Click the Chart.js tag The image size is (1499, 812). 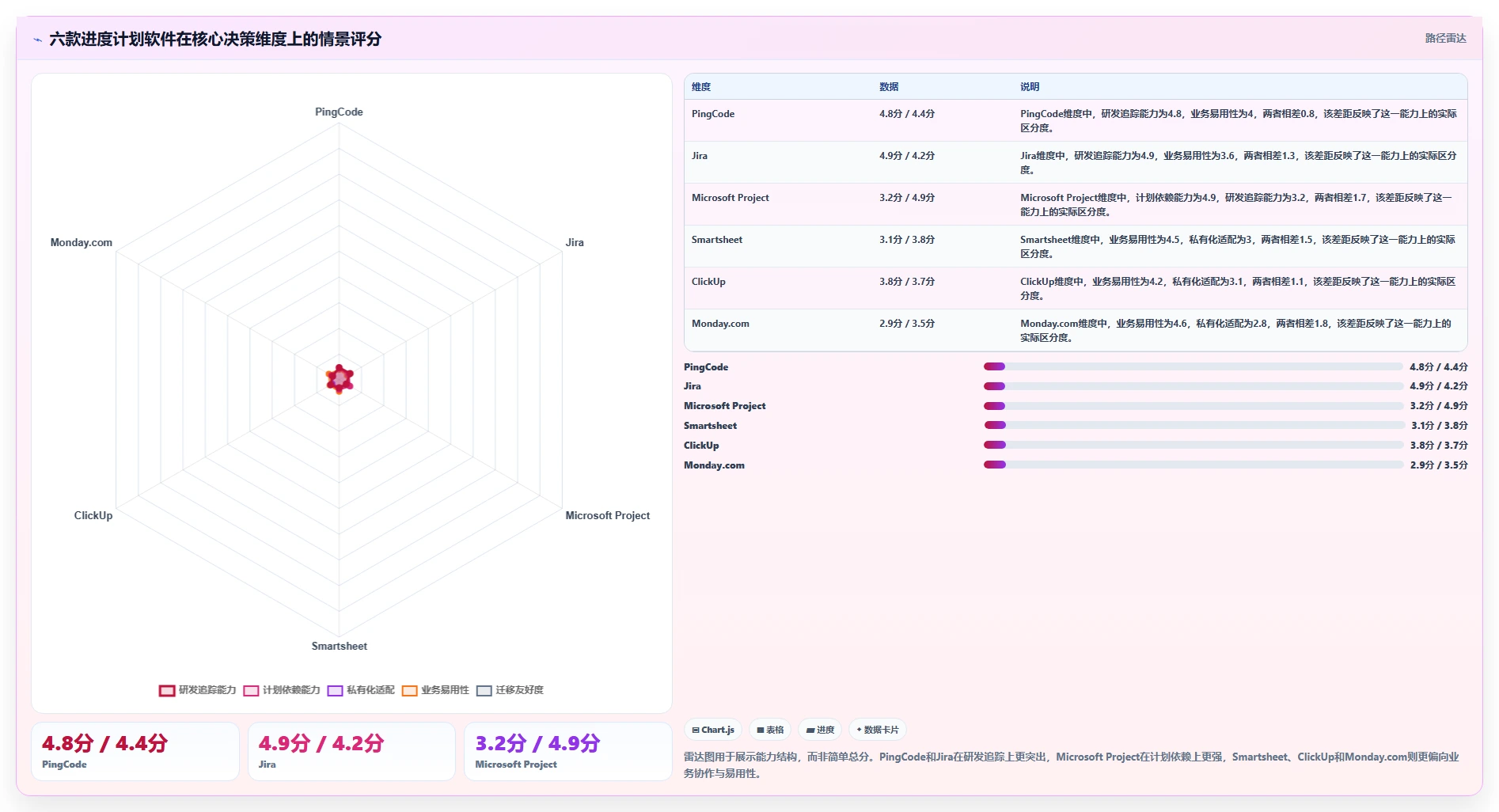(713, 730)
